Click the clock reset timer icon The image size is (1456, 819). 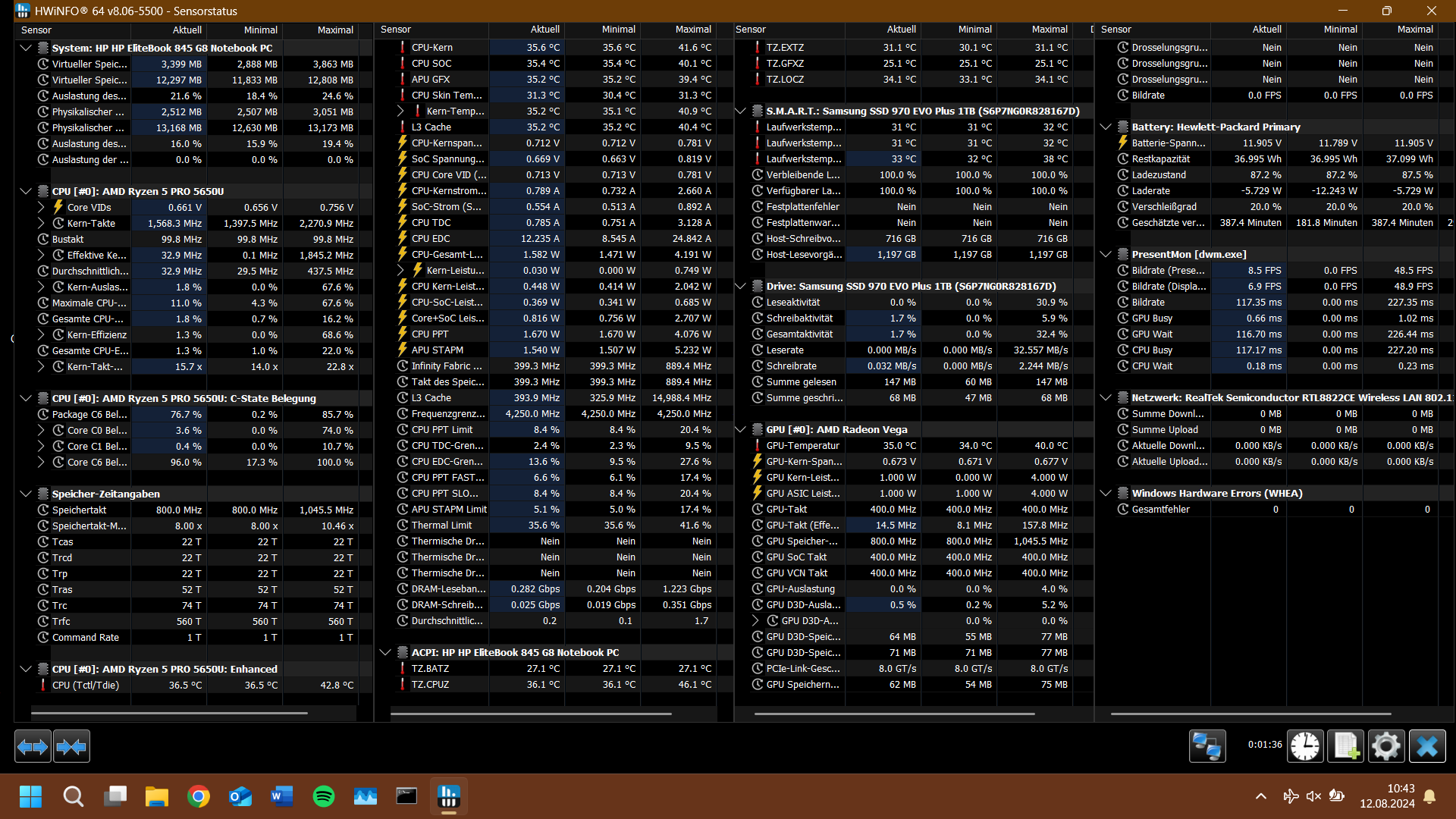[1304, 747]
